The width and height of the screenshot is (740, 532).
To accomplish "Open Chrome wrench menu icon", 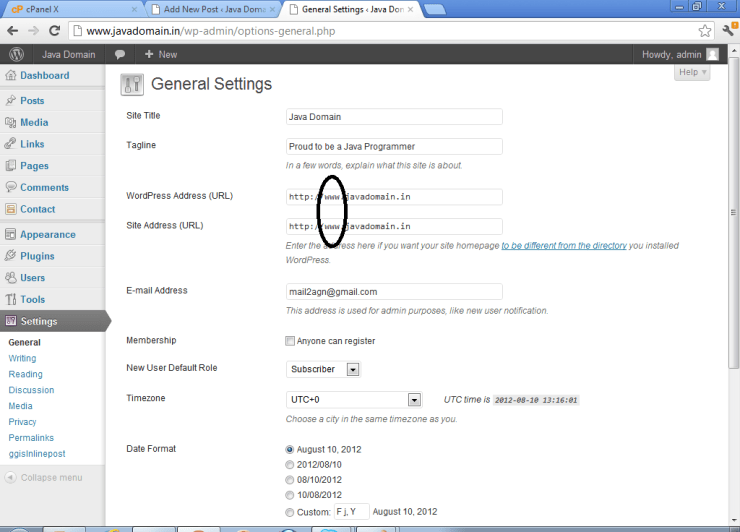I will pos(729,30).
